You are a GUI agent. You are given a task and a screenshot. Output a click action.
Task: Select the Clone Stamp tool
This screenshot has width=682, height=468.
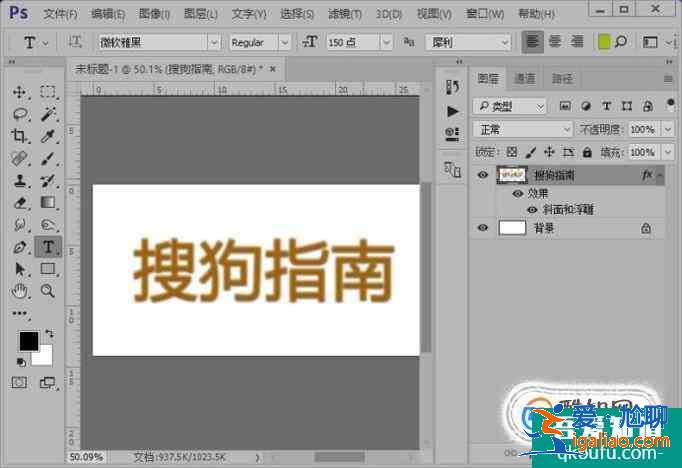click(x=20, y=181)
